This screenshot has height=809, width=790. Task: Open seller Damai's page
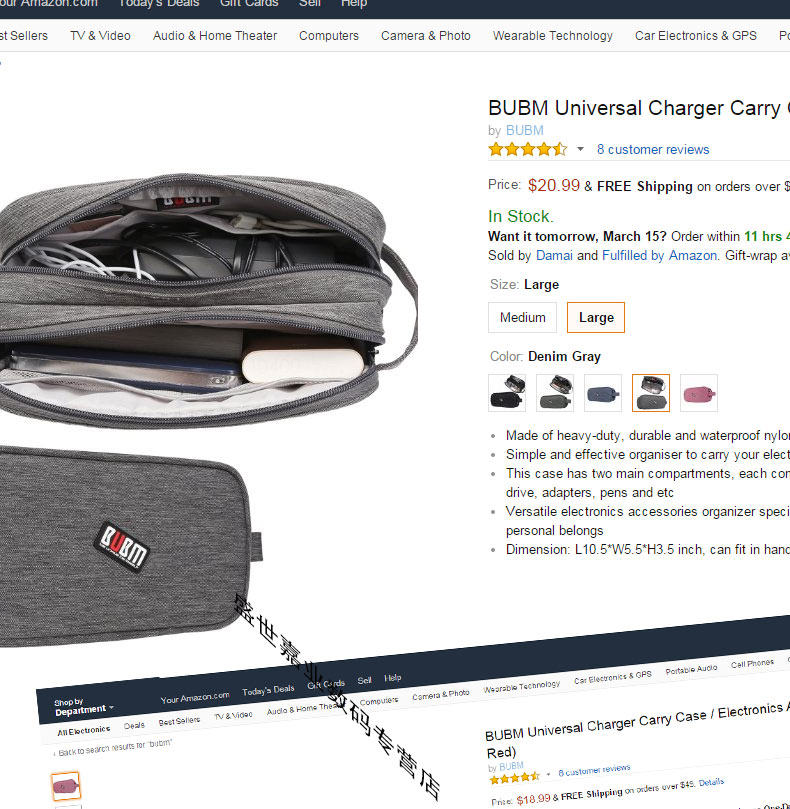tap(554, 255)
